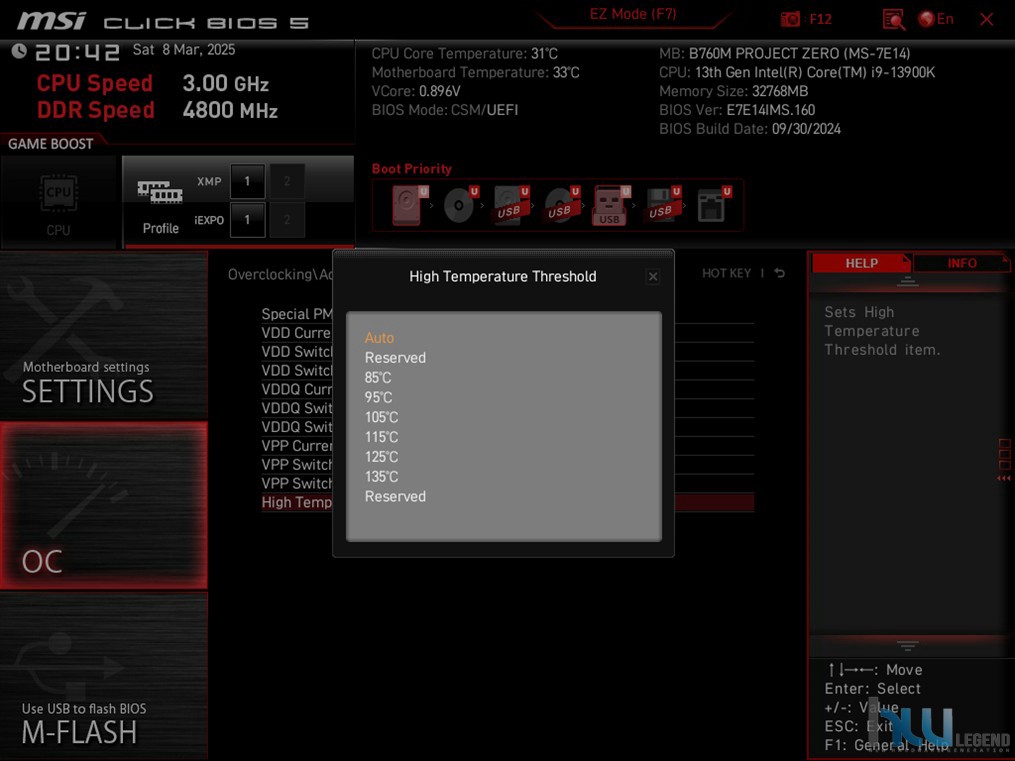The image size is (1015, 761).
Task: Switch to the INFO tab
Action: (961, 263)
